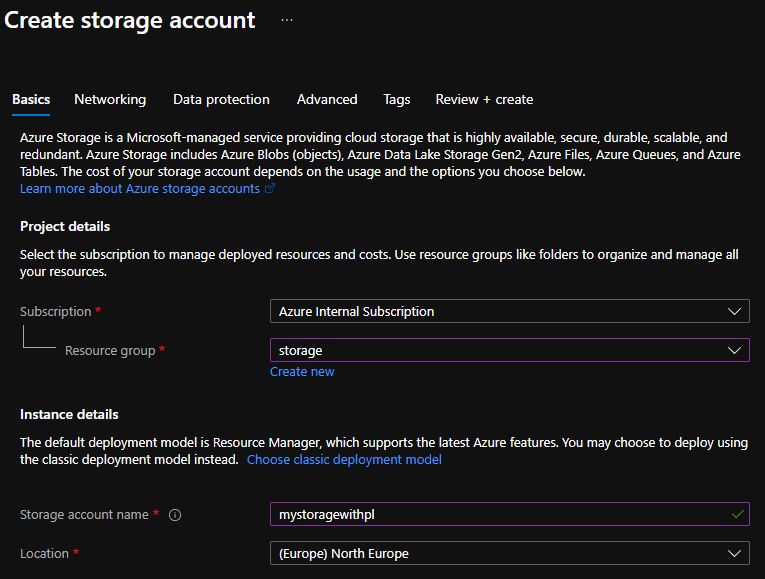Click the green checkmark in the storage name field
The height and width of the screenshot is (579, 765).
pyautogui.click(x=738, y=514)
